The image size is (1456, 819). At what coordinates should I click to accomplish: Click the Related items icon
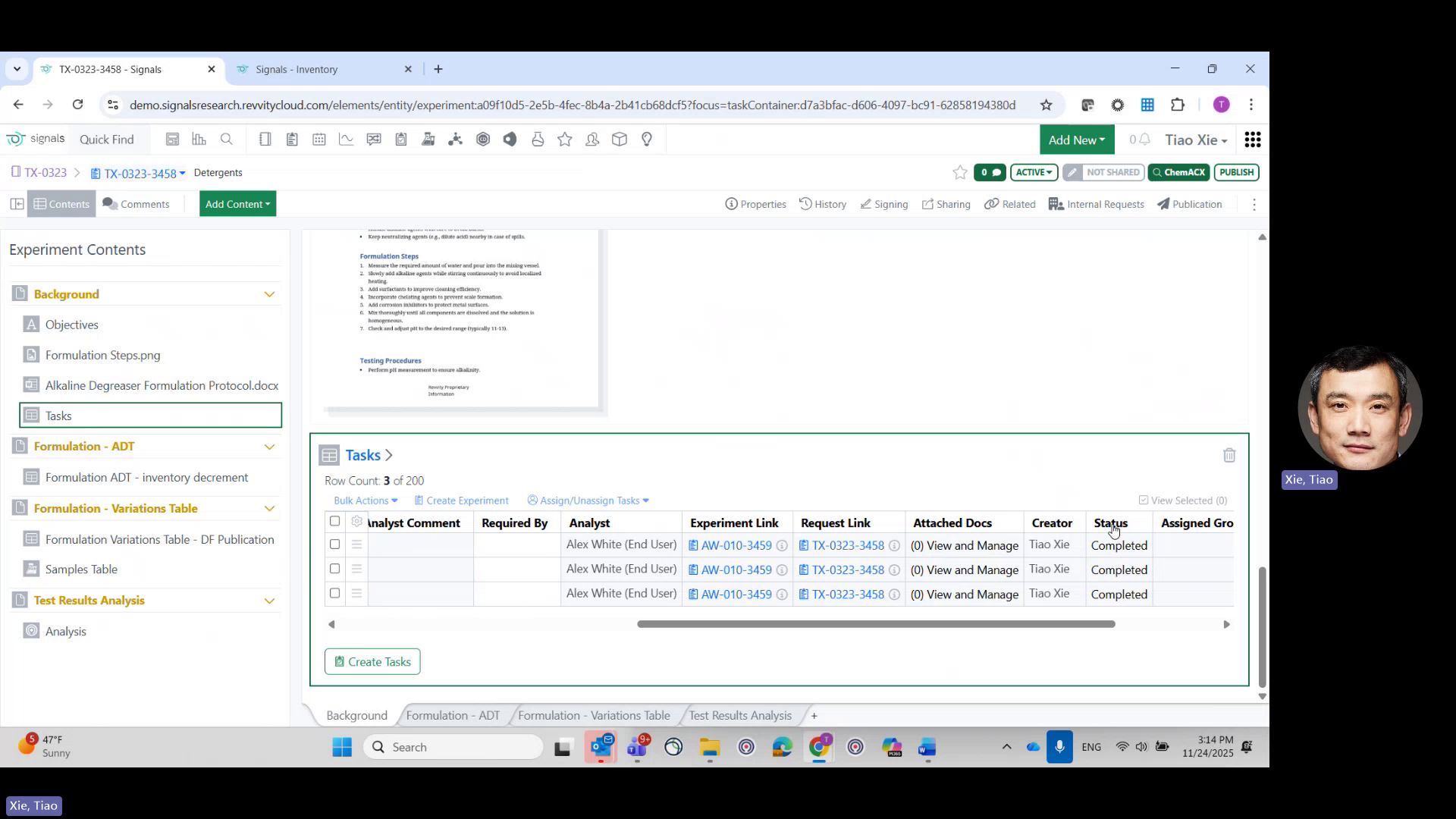(x=1009, y=204)
